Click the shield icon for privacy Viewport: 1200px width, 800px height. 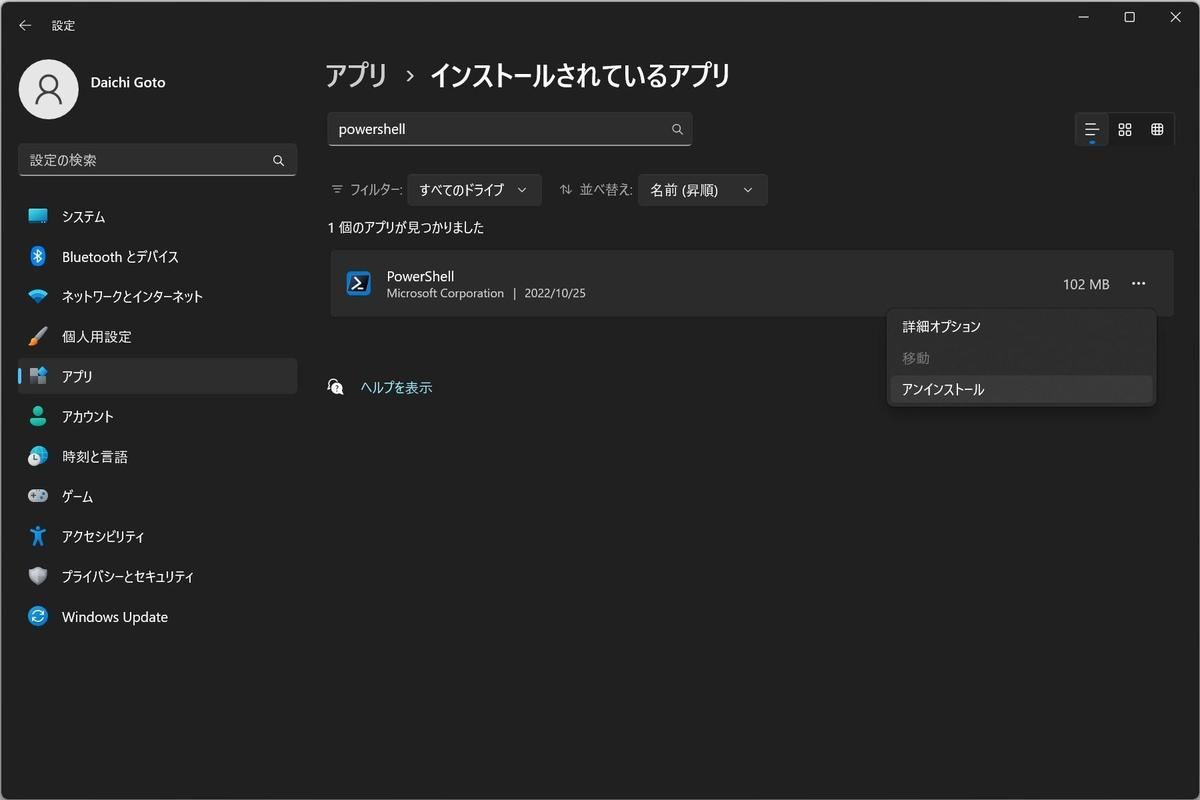[38, 576]
